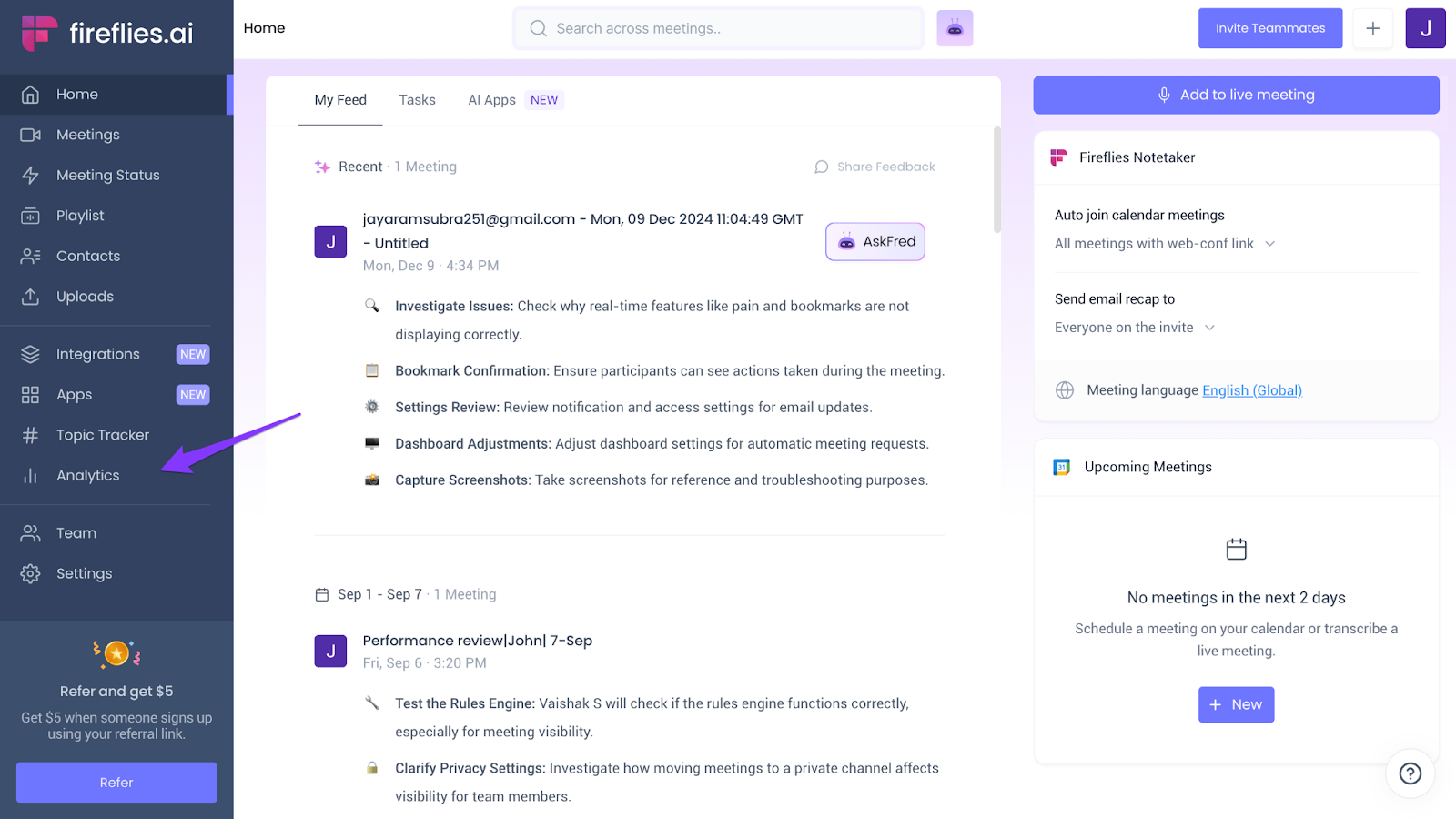The width and height of the screenshot is (1456, 819).
Task: Click the feed scrollbar
Action: 997,179
